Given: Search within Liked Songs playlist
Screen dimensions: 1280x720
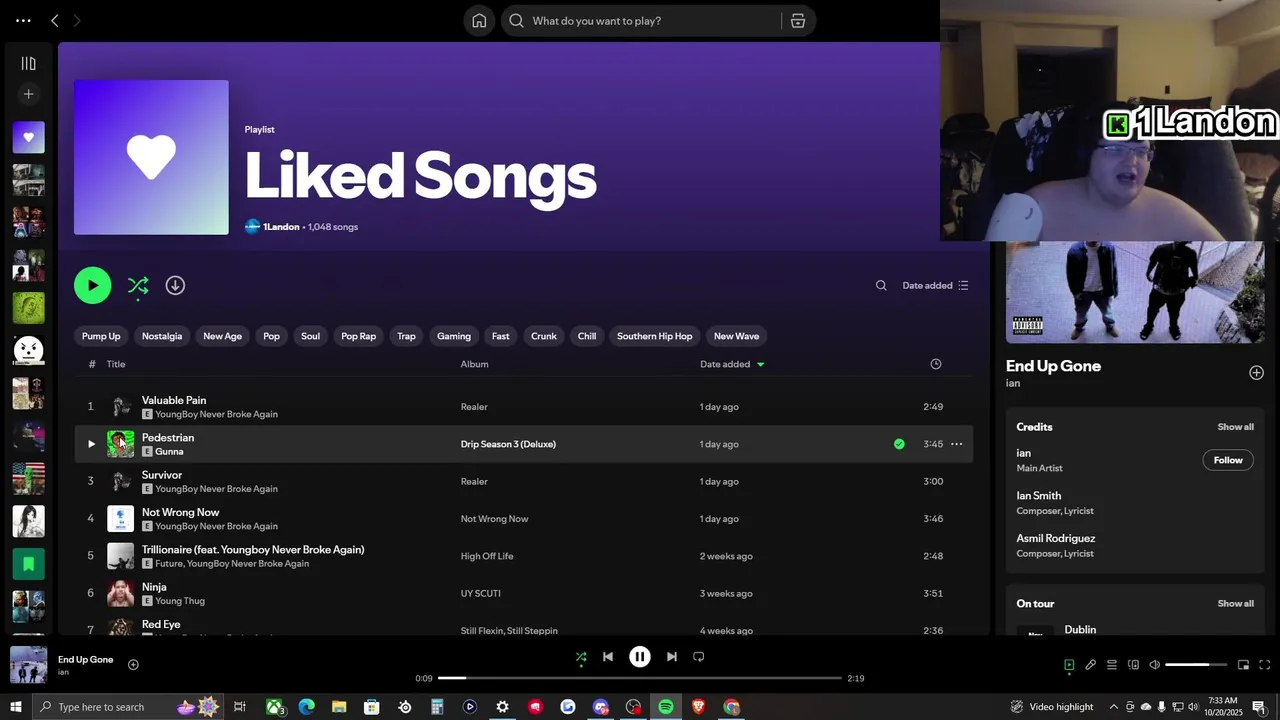Looking at the screenshot, I should (881, 286).
